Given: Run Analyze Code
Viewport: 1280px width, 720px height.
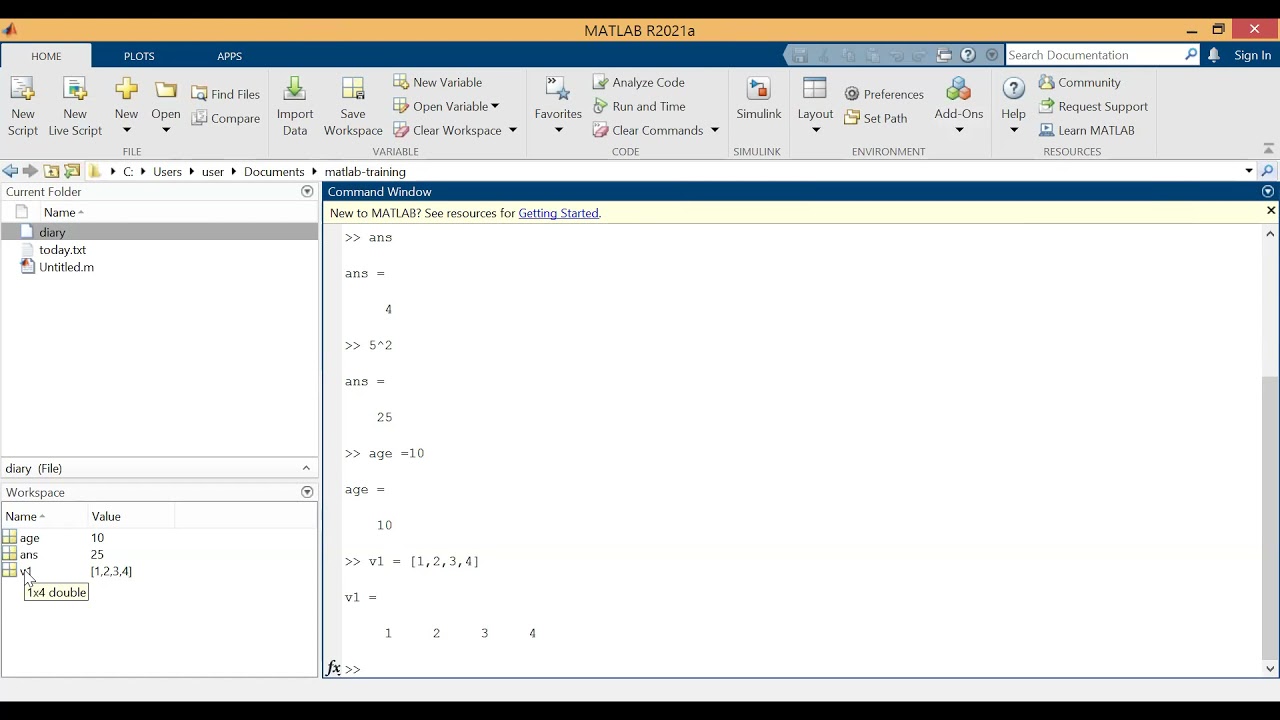Looking at the screenshot, I should point(639,82).
